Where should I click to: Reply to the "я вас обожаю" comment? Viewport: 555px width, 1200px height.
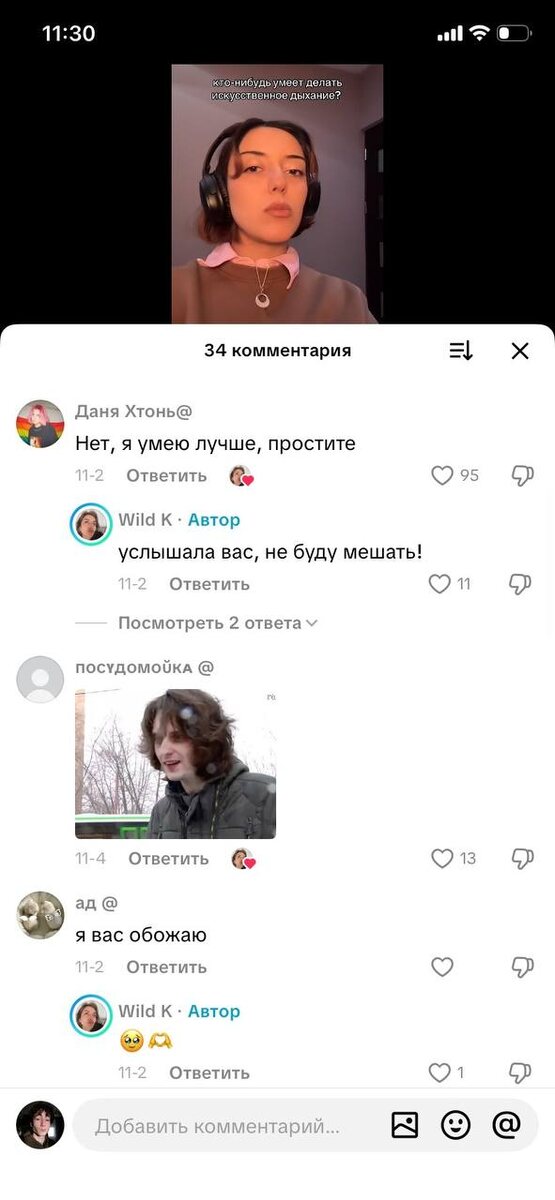click(x=166, y=967)
